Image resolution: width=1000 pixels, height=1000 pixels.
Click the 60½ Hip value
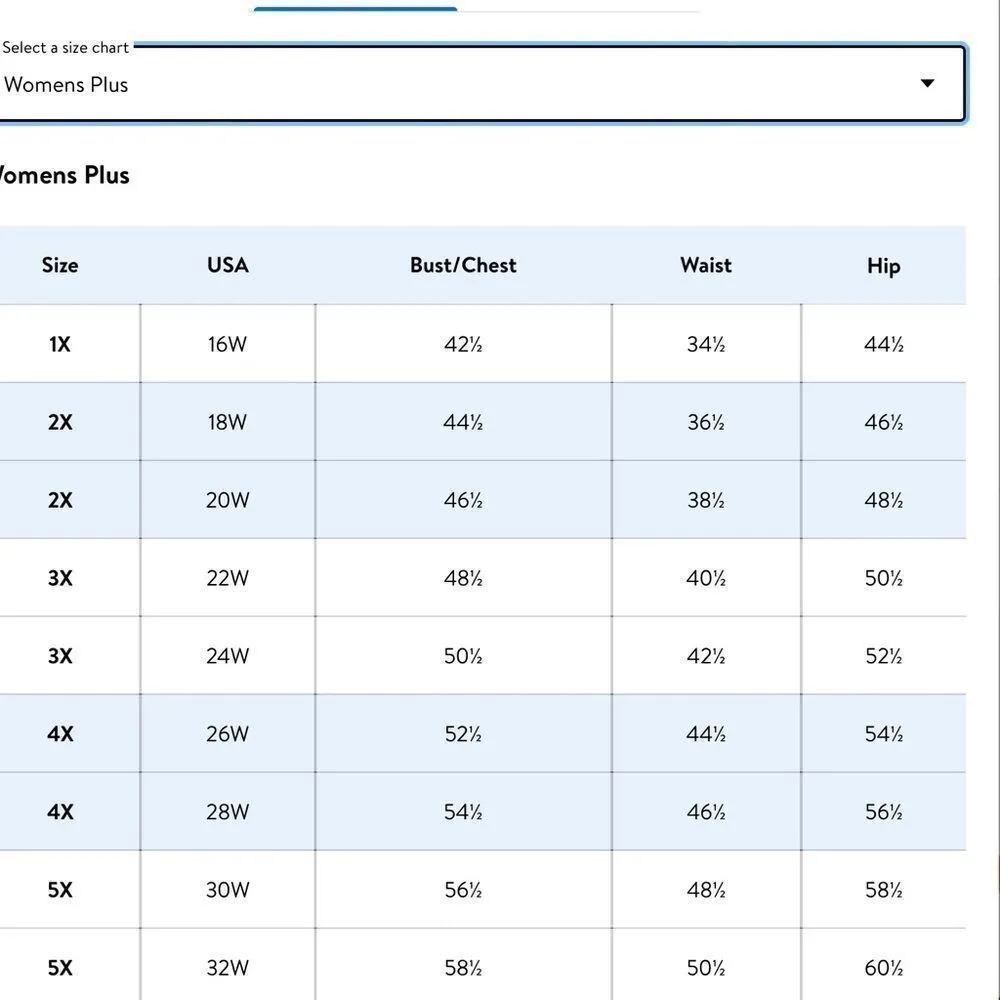(884, 968)
